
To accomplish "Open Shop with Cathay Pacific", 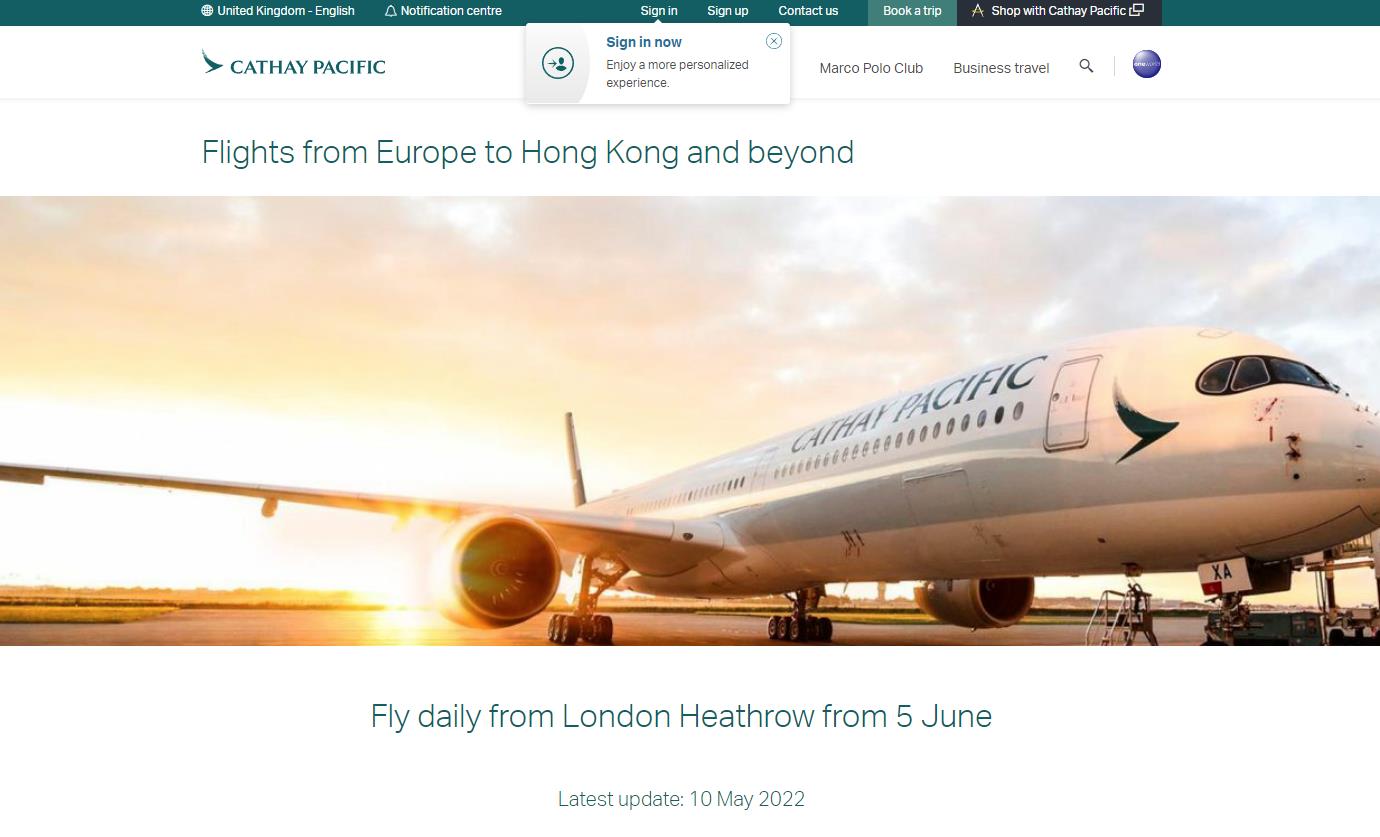I will [x=1059, y=12].
